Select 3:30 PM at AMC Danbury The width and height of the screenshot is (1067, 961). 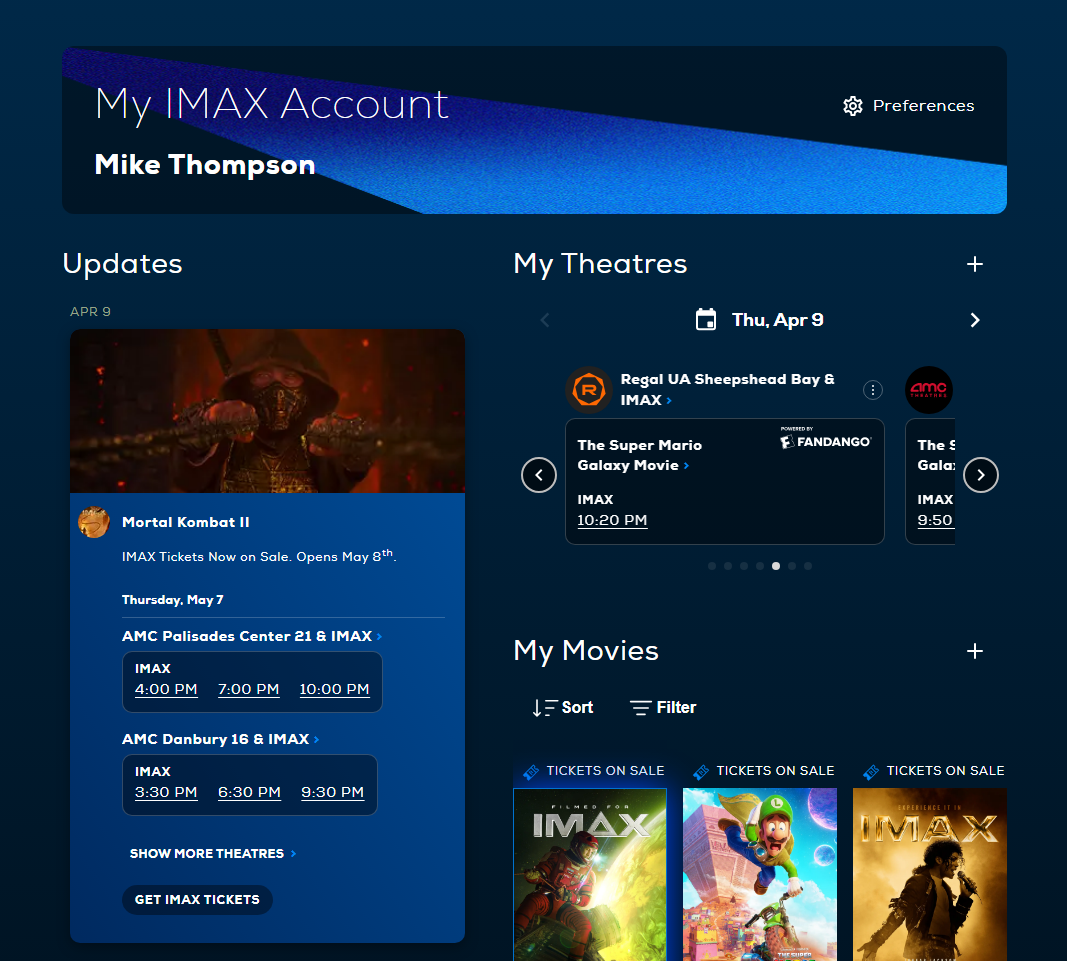tap(166, 792)
